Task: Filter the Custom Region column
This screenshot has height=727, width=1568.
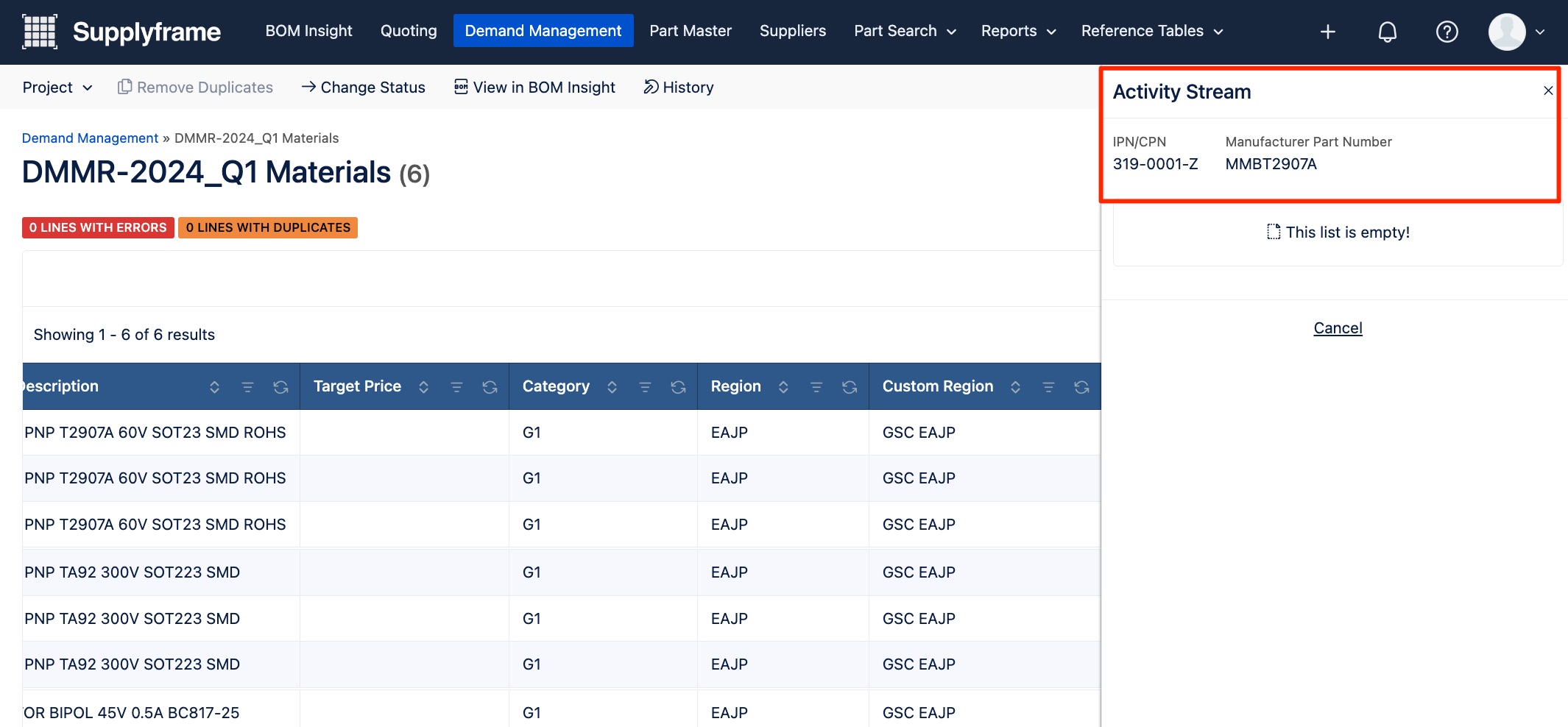Action: 1048,387
